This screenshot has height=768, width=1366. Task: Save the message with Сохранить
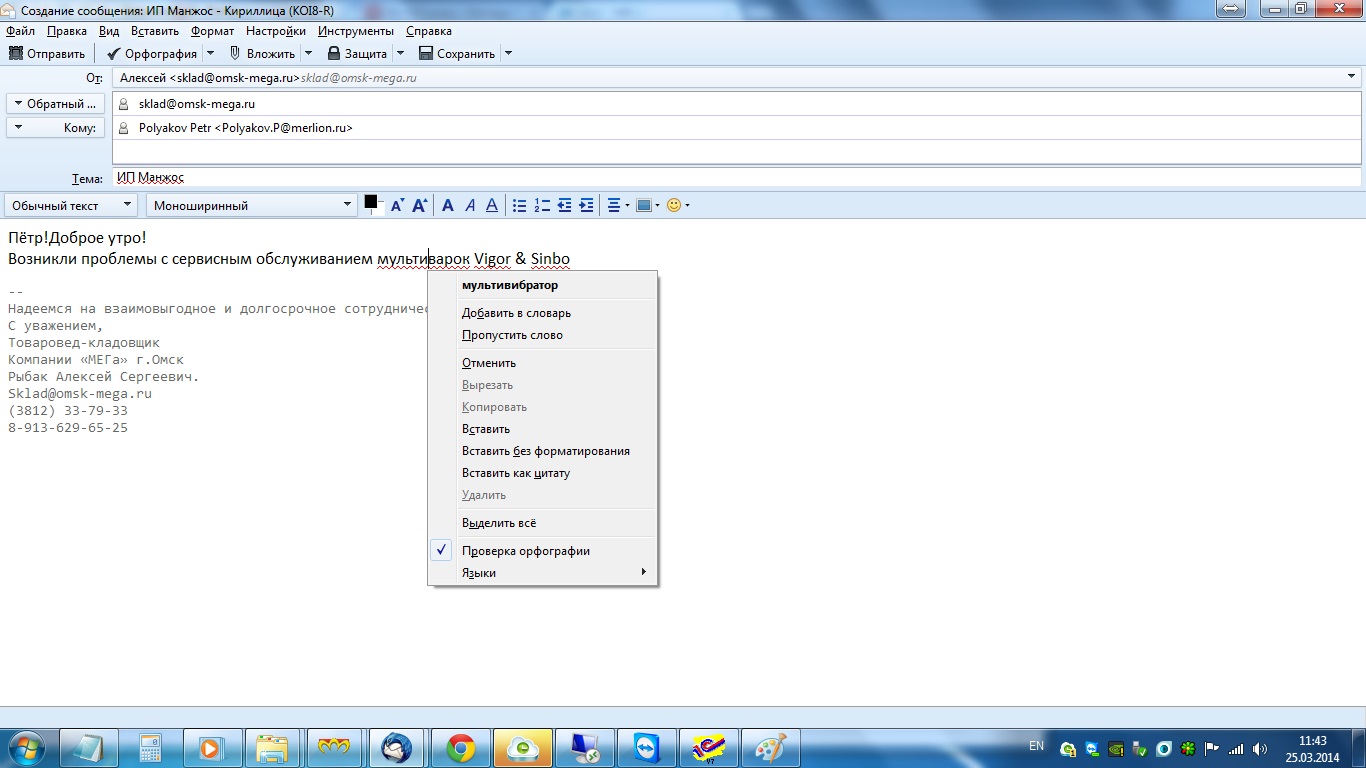pyautogui.click(x=457, y=54)
